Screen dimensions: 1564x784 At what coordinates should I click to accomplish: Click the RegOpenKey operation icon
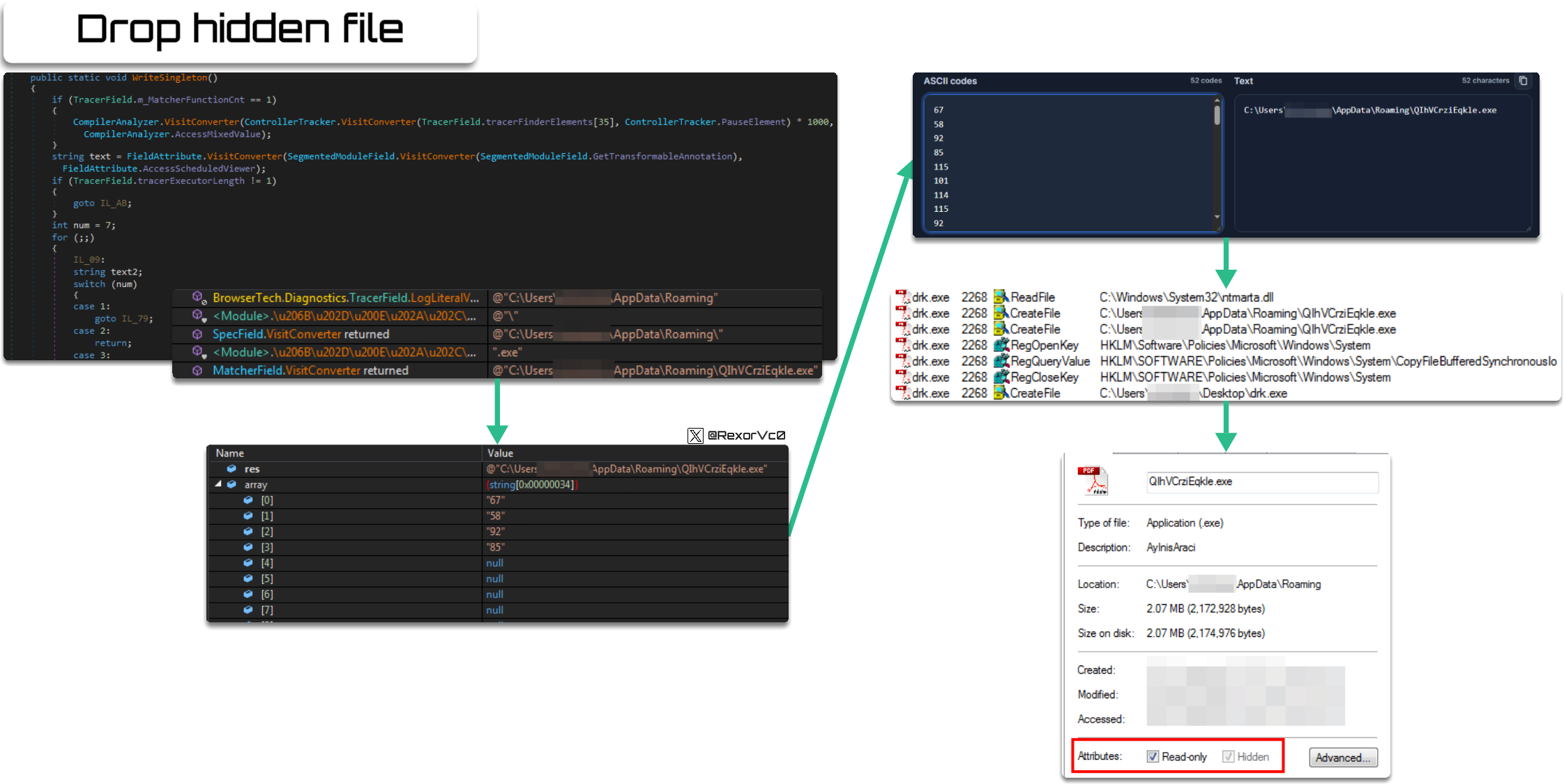[1001, 345]
